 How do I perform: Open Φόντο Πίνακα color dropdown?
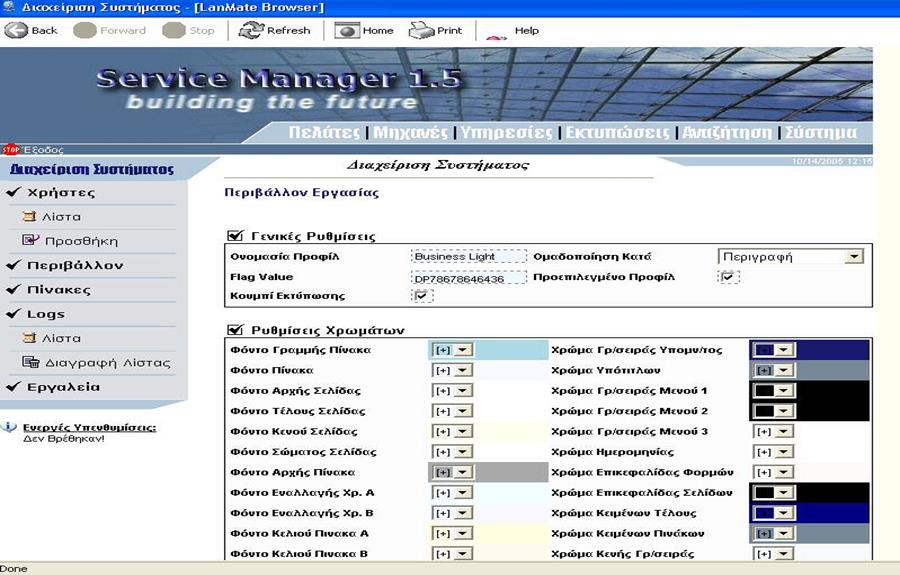tap(463, 370)
